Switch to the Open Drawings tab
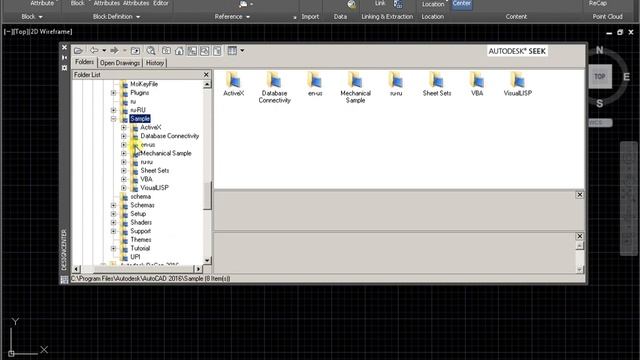This screenshot has width=640, height=360. (x=120, y=63)
